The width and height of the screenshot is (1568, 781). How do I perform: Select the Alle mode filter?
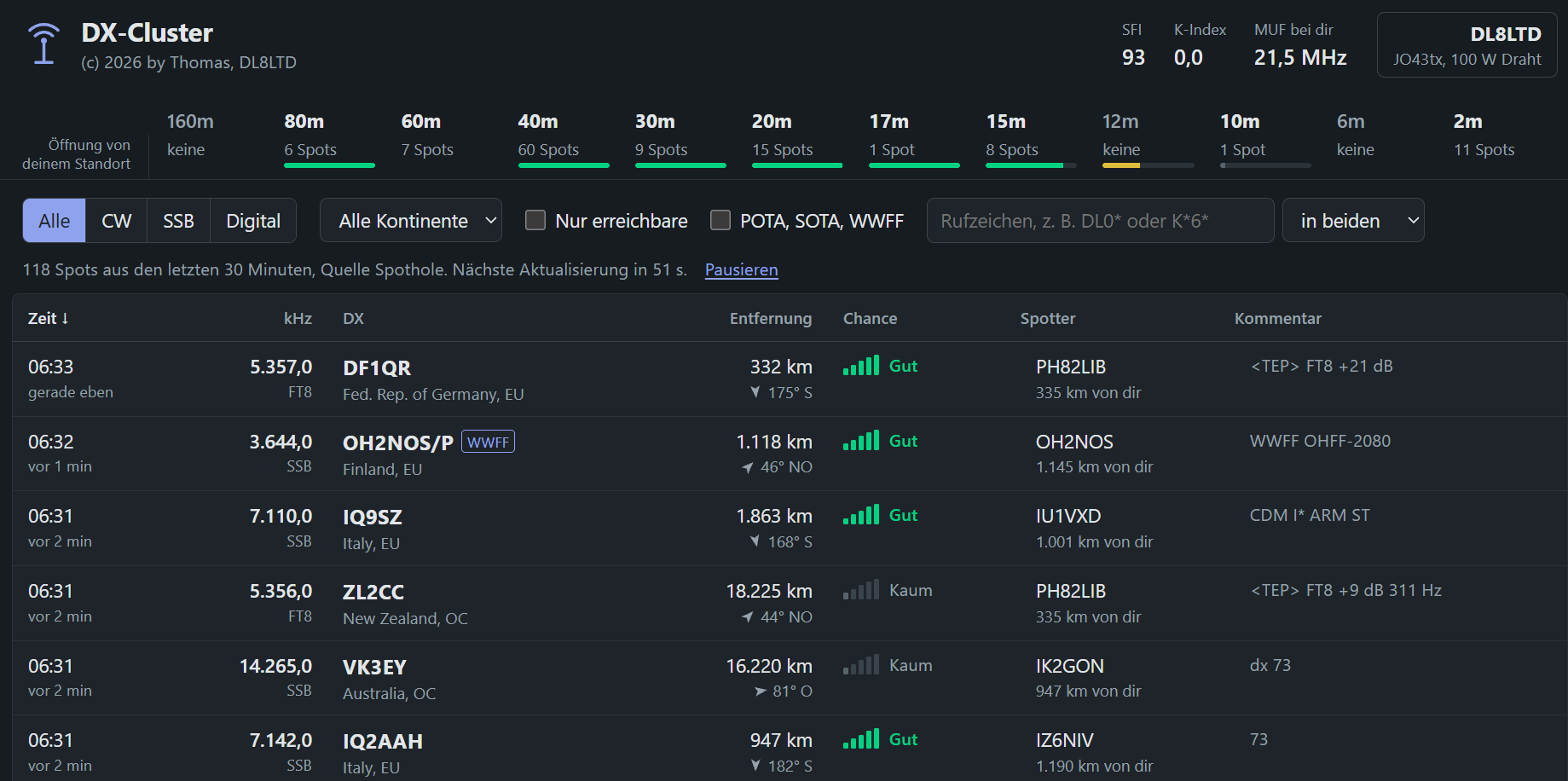click(x=54, y=221)
